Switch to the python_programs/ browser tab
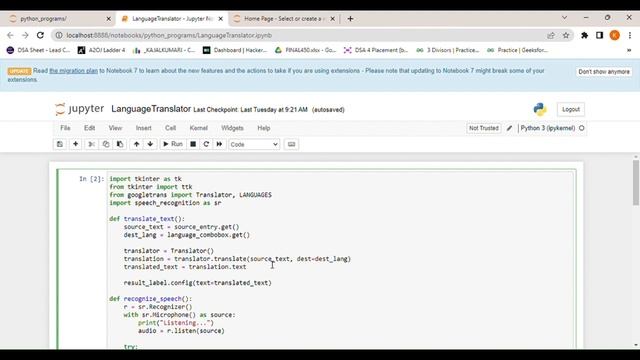 pos(57,19)
